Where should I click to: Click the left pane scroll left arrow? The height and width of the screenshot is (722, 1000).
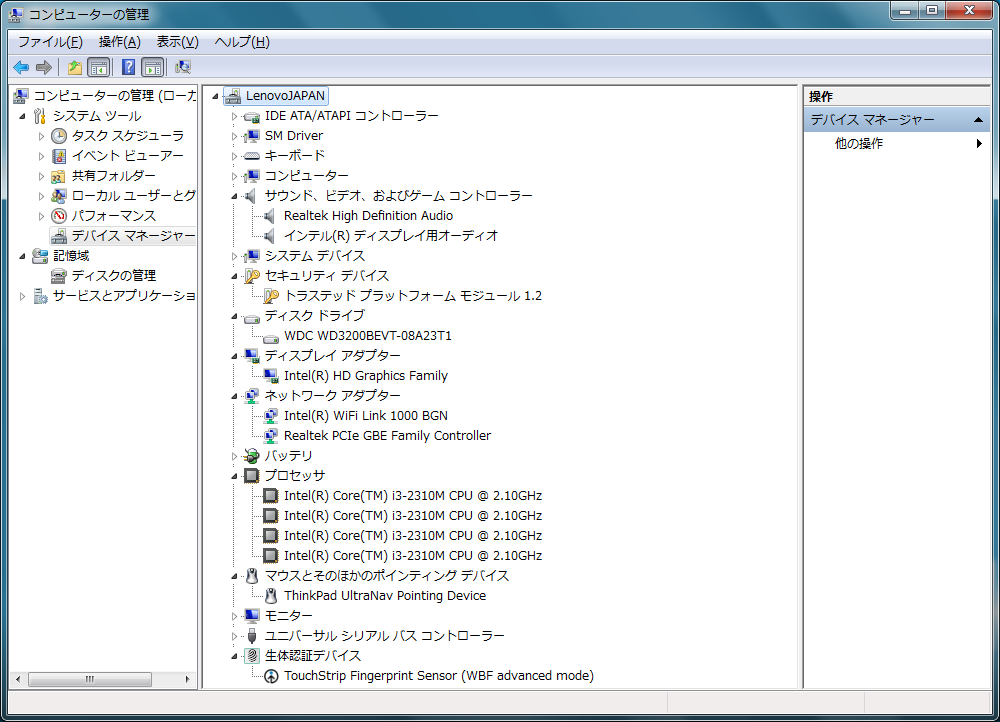pos(18,679)
